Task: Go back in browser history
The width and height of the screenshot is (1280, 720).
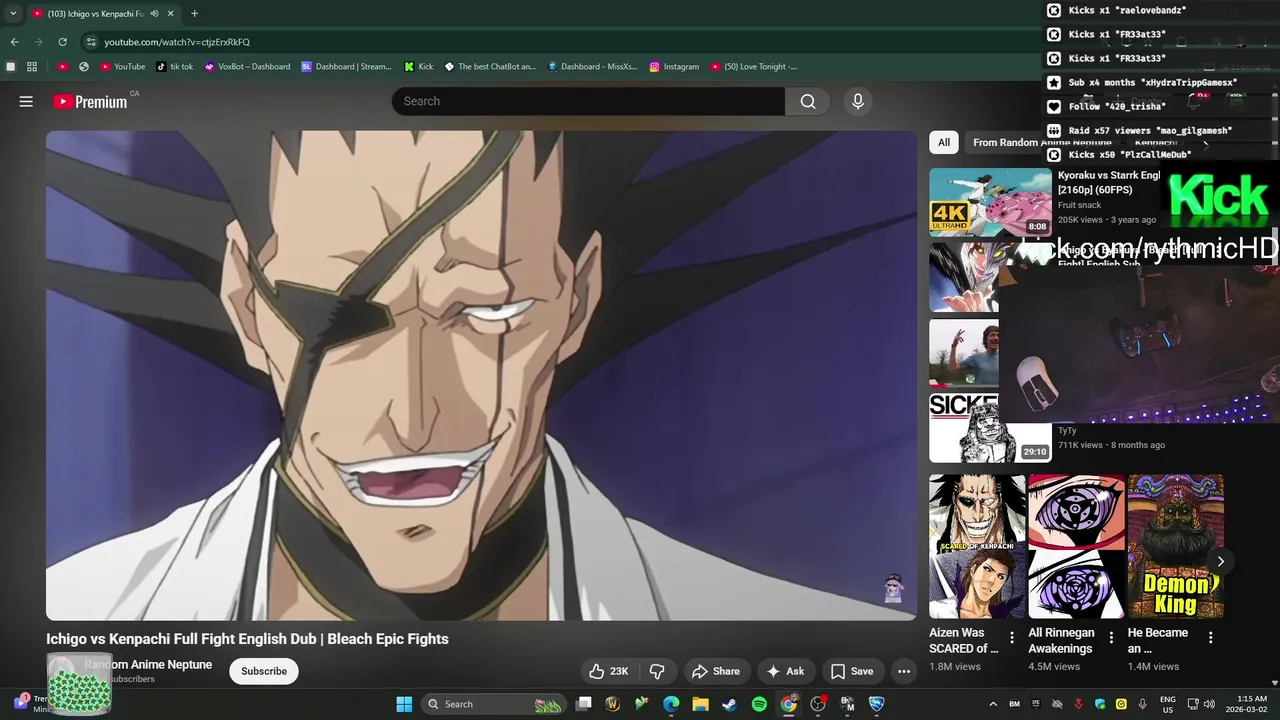Action: pos(14,42)
